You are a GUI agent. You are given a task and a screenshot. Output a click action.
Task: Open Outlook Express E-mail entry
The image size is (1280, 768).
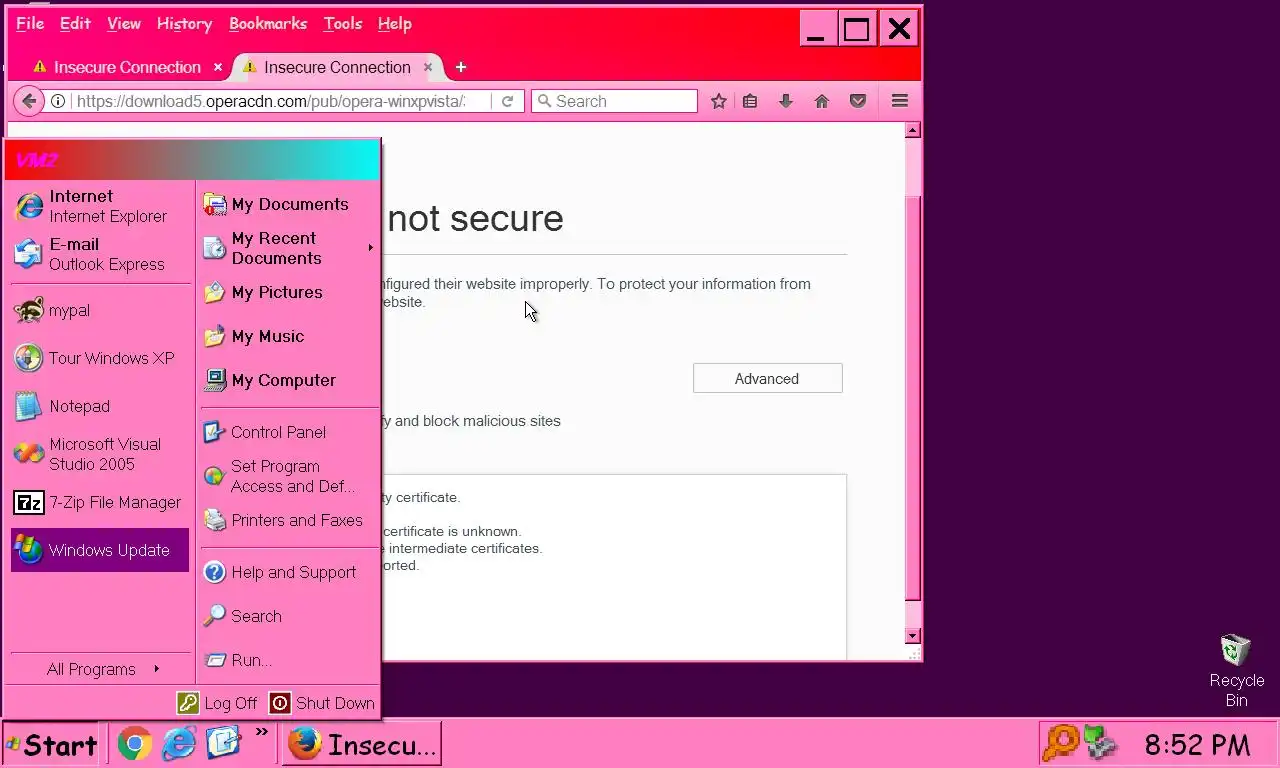pyautogui.click(x=100, y=254)
